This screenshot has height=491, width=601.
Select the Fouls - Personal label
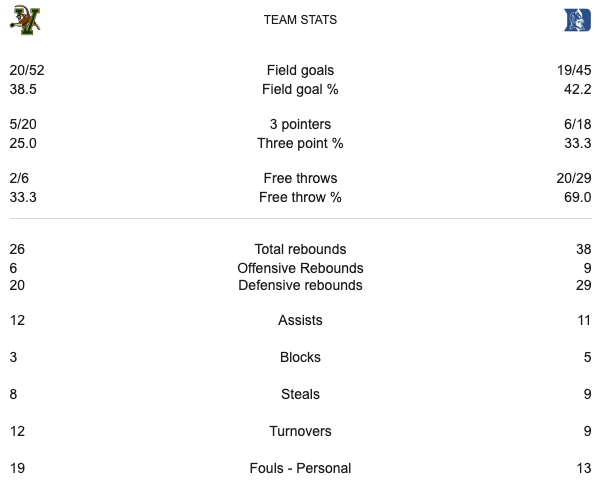(x=300, y=468)
